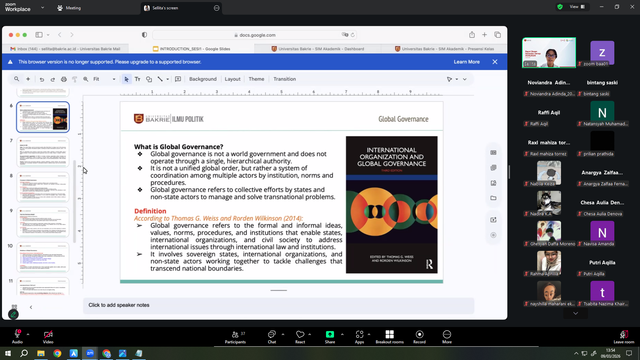The image size is (640, 360).
Task: Click the Safari Share icon
Action: [472, 35]
